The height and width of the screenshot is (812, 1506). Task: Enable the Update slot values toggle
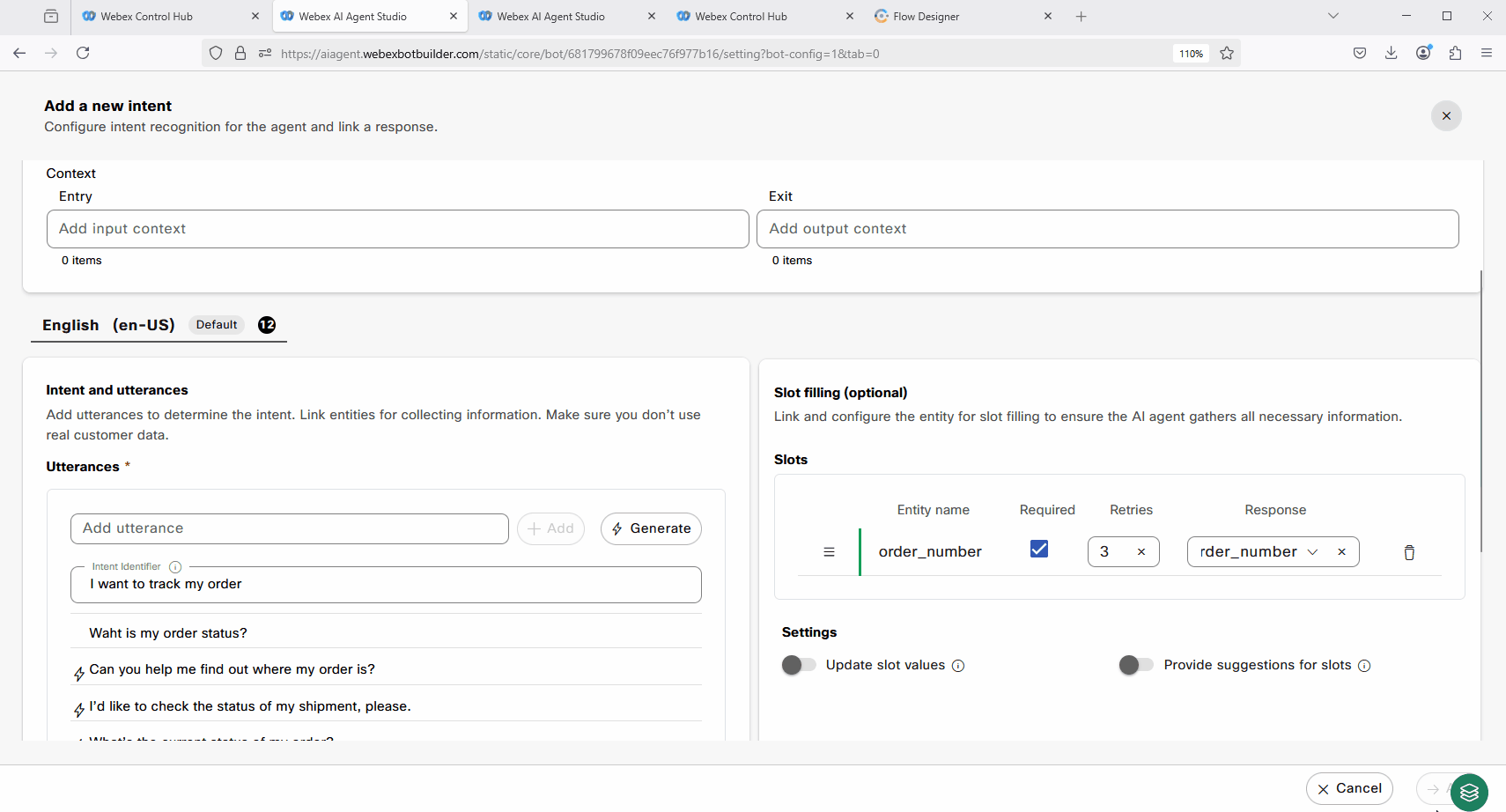coord(799,665)
